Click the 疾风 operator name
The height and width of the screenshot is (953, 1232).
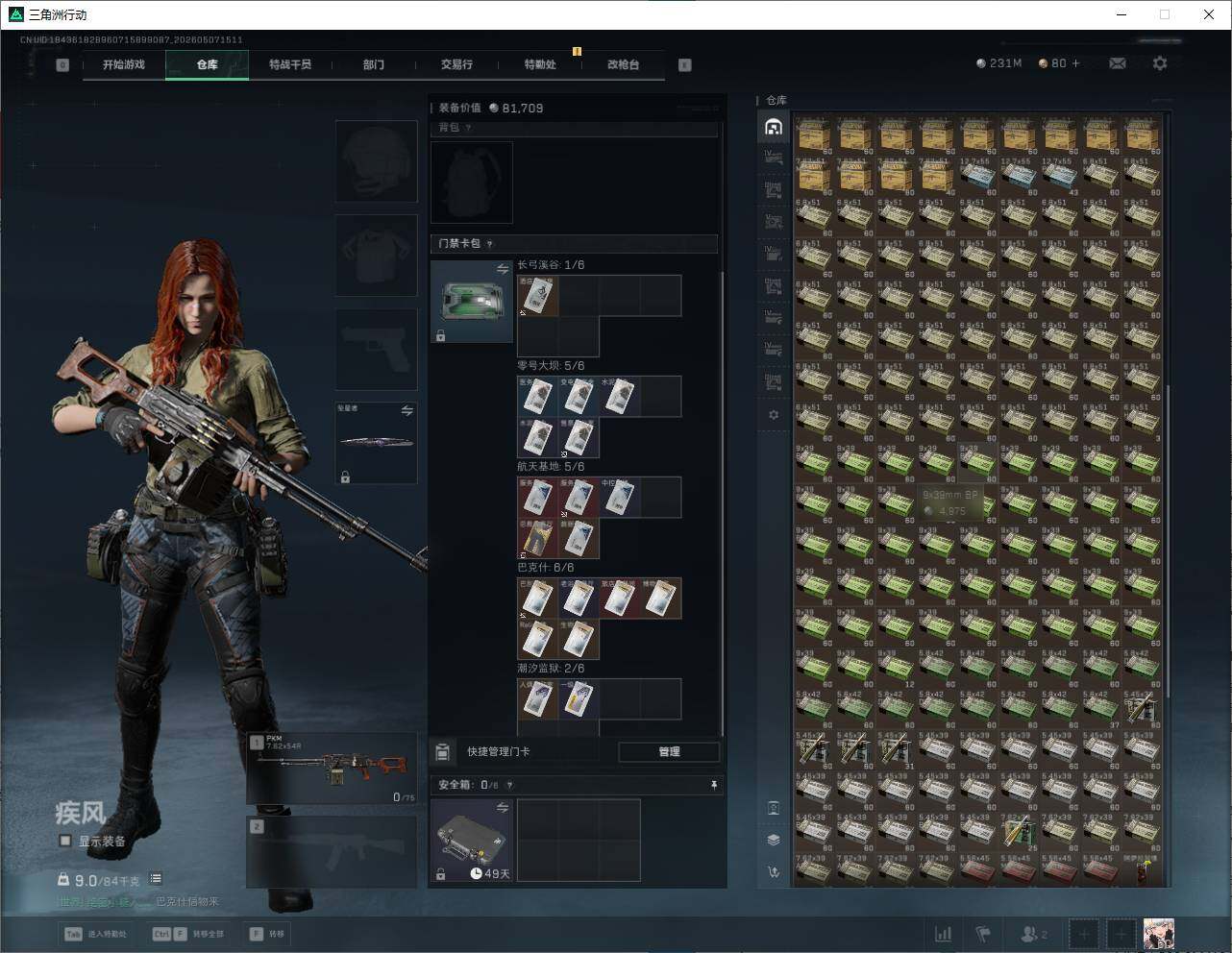(x=80, y=814)
